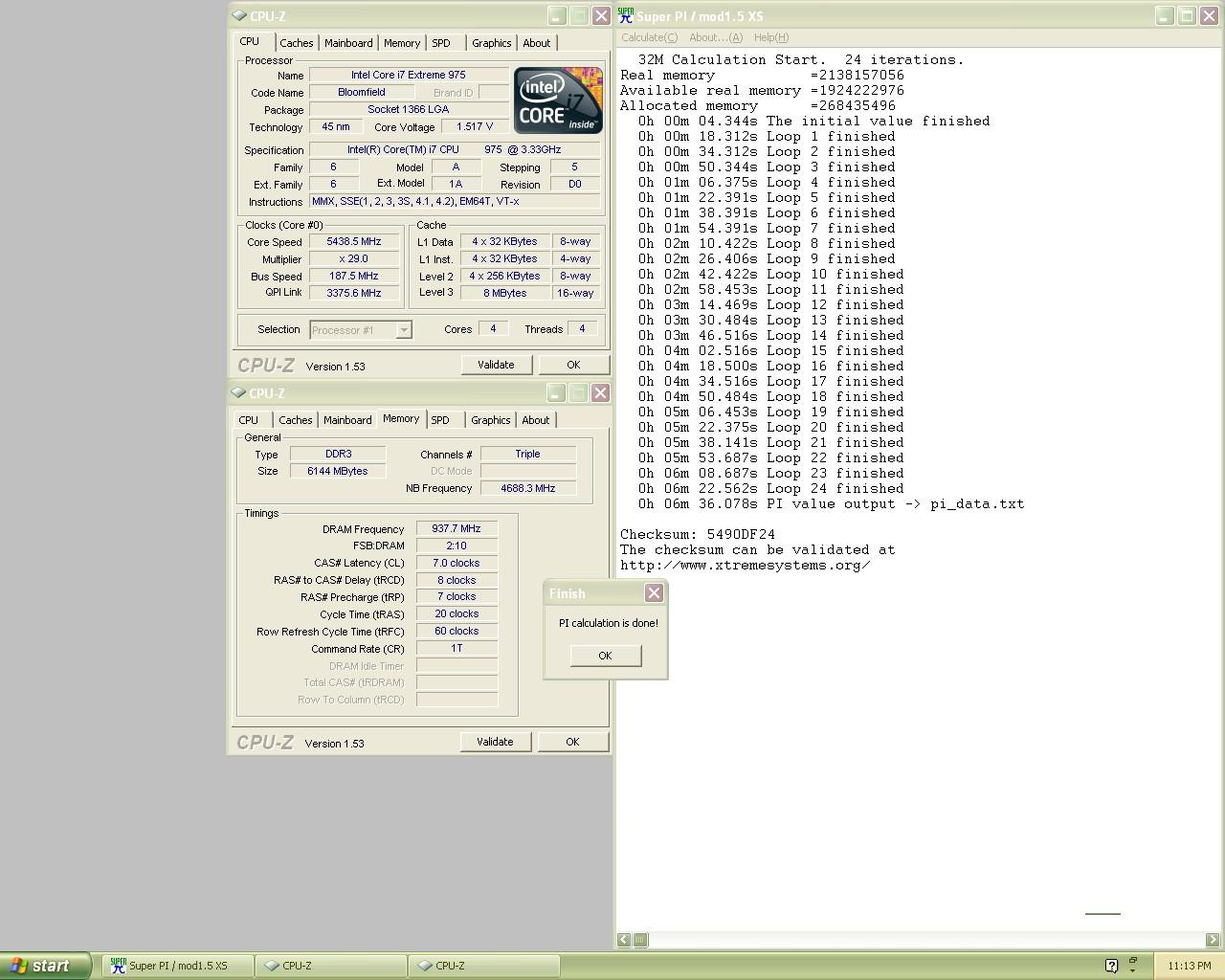Click the Name field Intel Core i7 Extreme 975
This screenshot has height=980, width=1225.
click(409, 75)
